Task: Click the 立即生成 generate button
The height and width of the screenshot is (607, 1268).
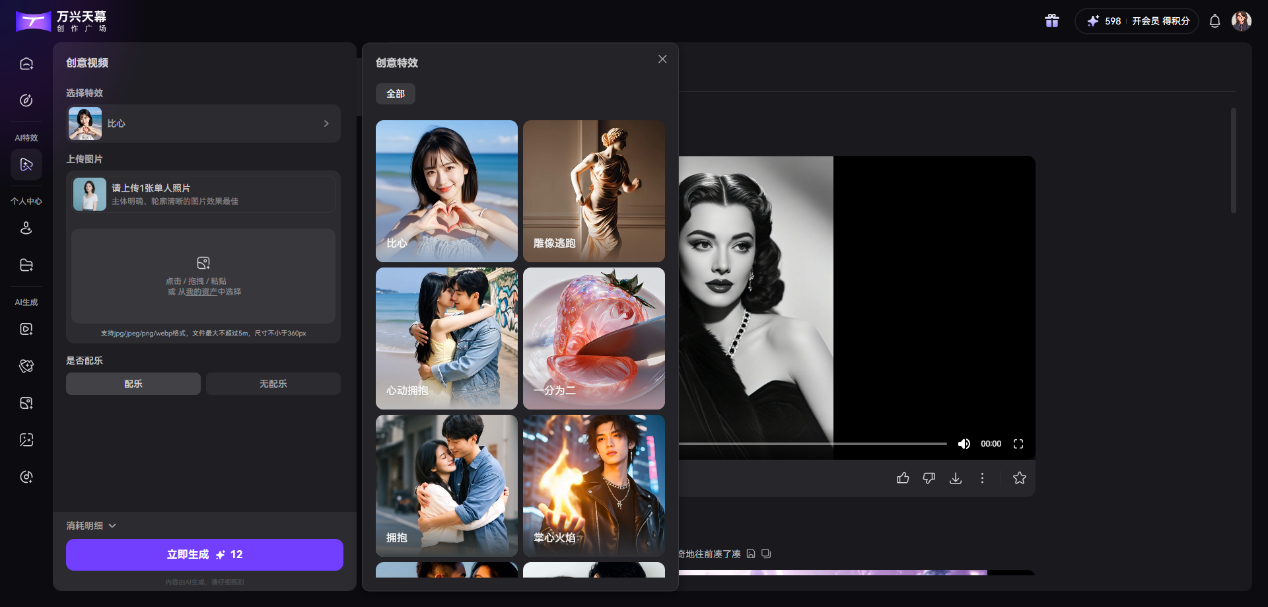Action: click(204, 555)
